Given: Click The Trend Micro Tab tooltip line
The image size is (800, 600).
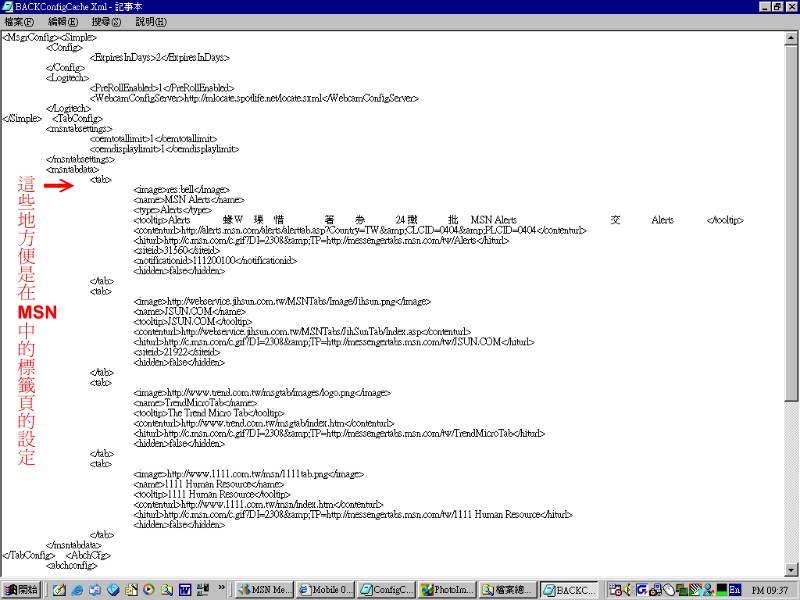Looking at the screenshot, I should 209,413.
